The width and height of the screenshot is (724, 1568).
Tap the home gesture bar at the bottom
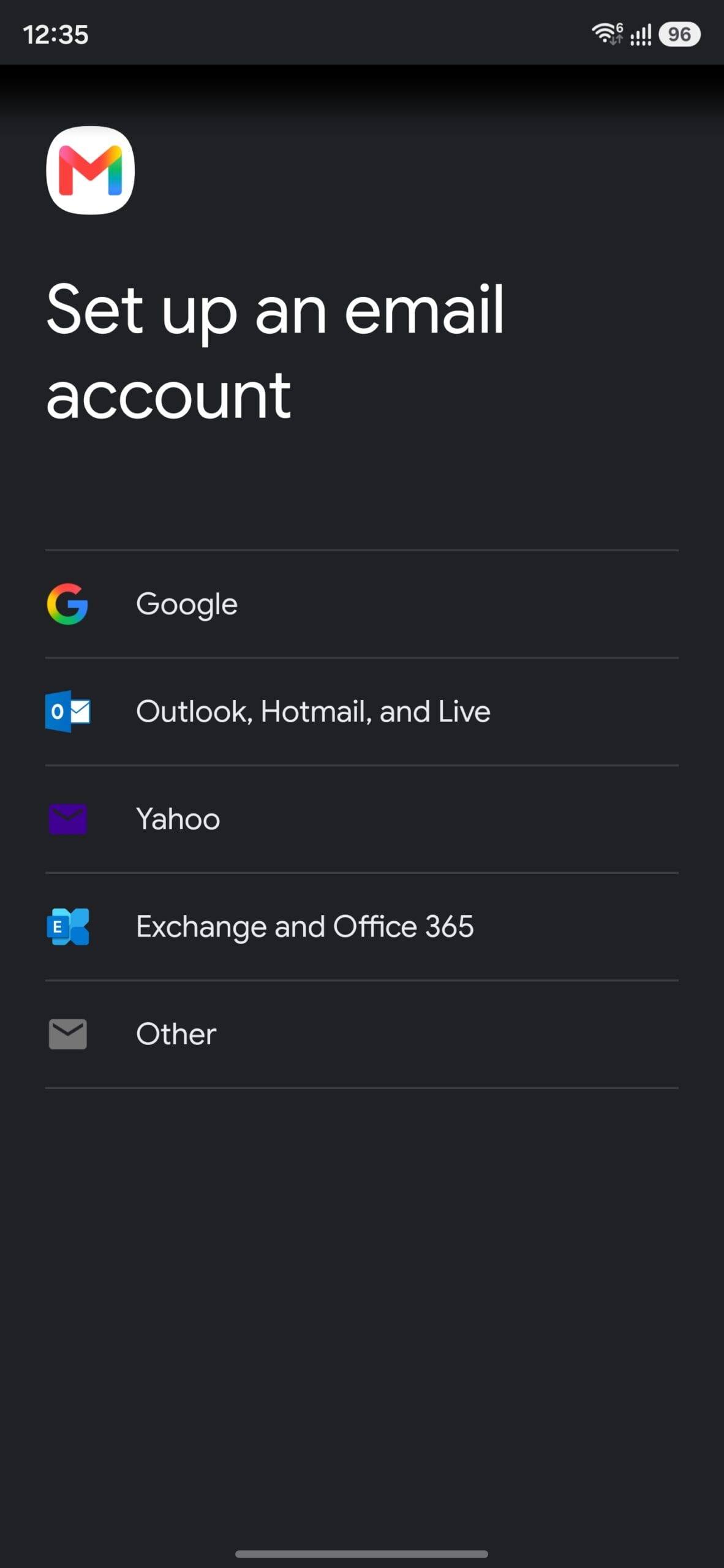(x=361, y=1554)
